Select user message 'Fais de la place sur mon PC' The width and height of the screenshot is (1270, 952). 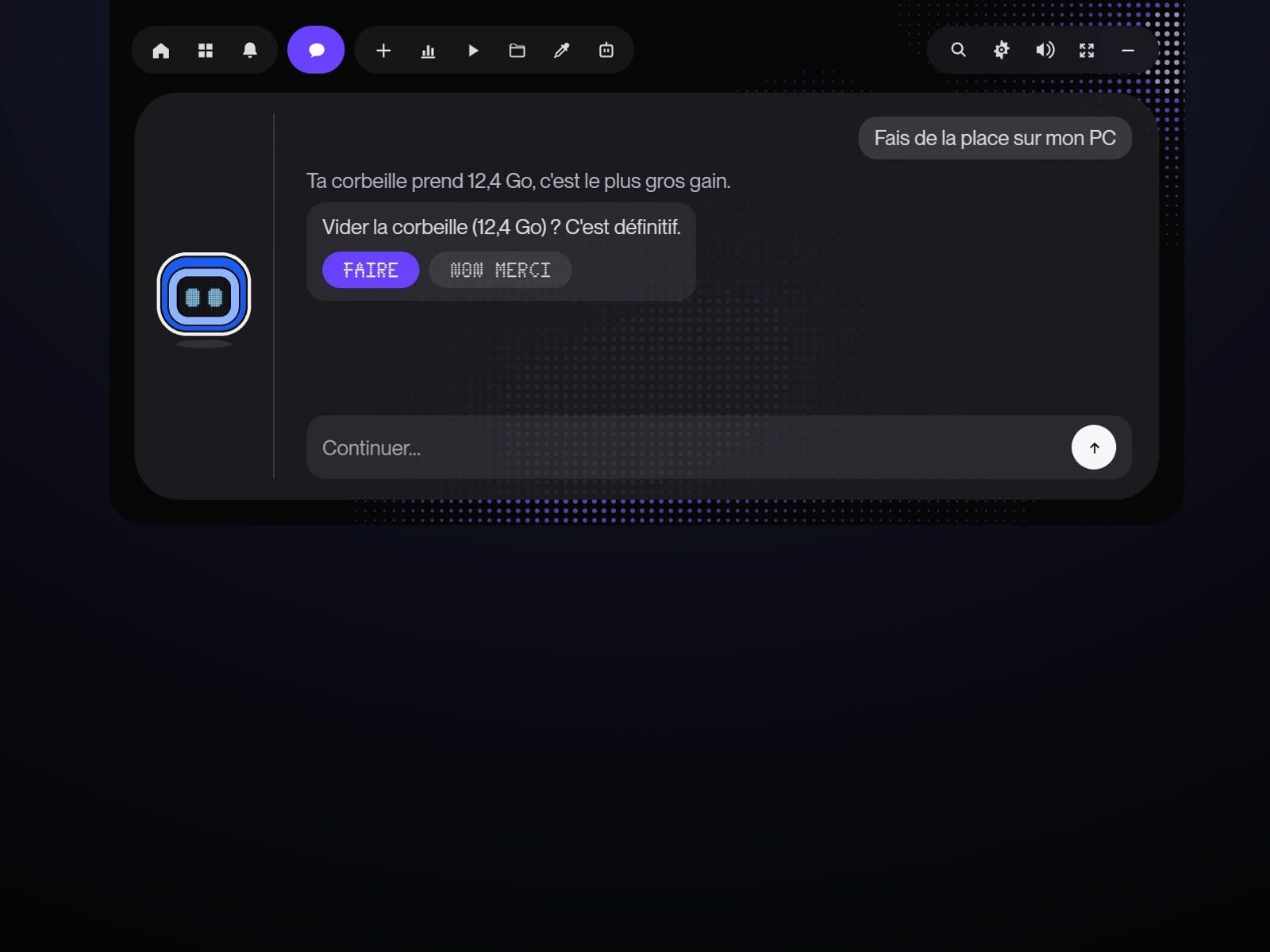point(995,138)
